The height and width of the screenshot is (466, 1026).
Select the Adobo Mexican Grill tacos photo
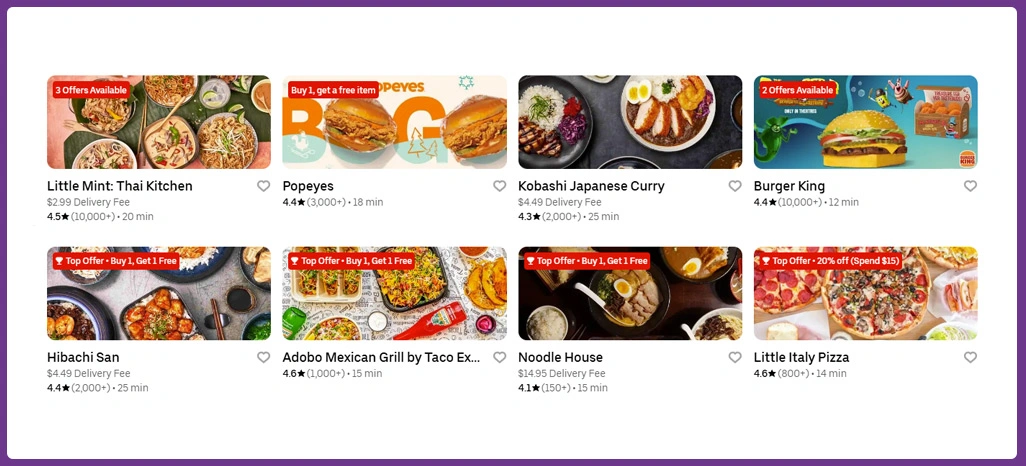click(x=395, y=293)
